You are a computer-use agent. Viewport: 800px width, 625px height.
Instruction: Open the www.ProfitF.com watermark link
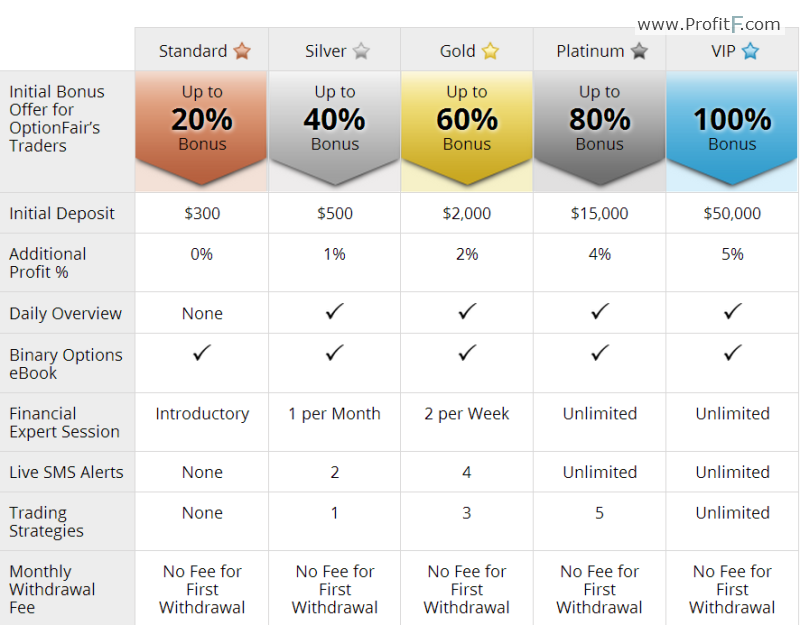[x=709, y=24]
